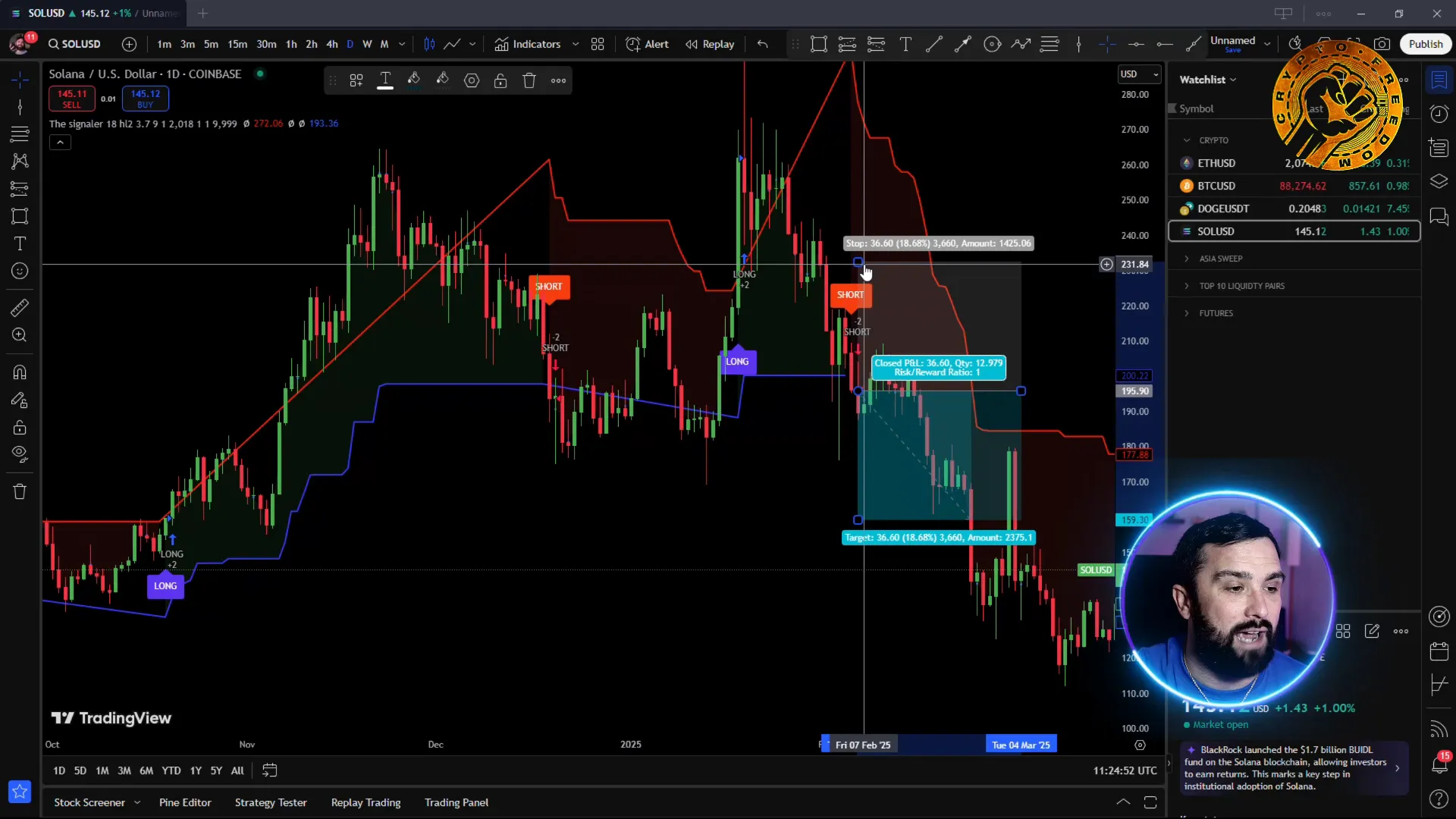The image size is (1456, 819).
Task: Hide all drawings with eye icon
Action: 20,454
